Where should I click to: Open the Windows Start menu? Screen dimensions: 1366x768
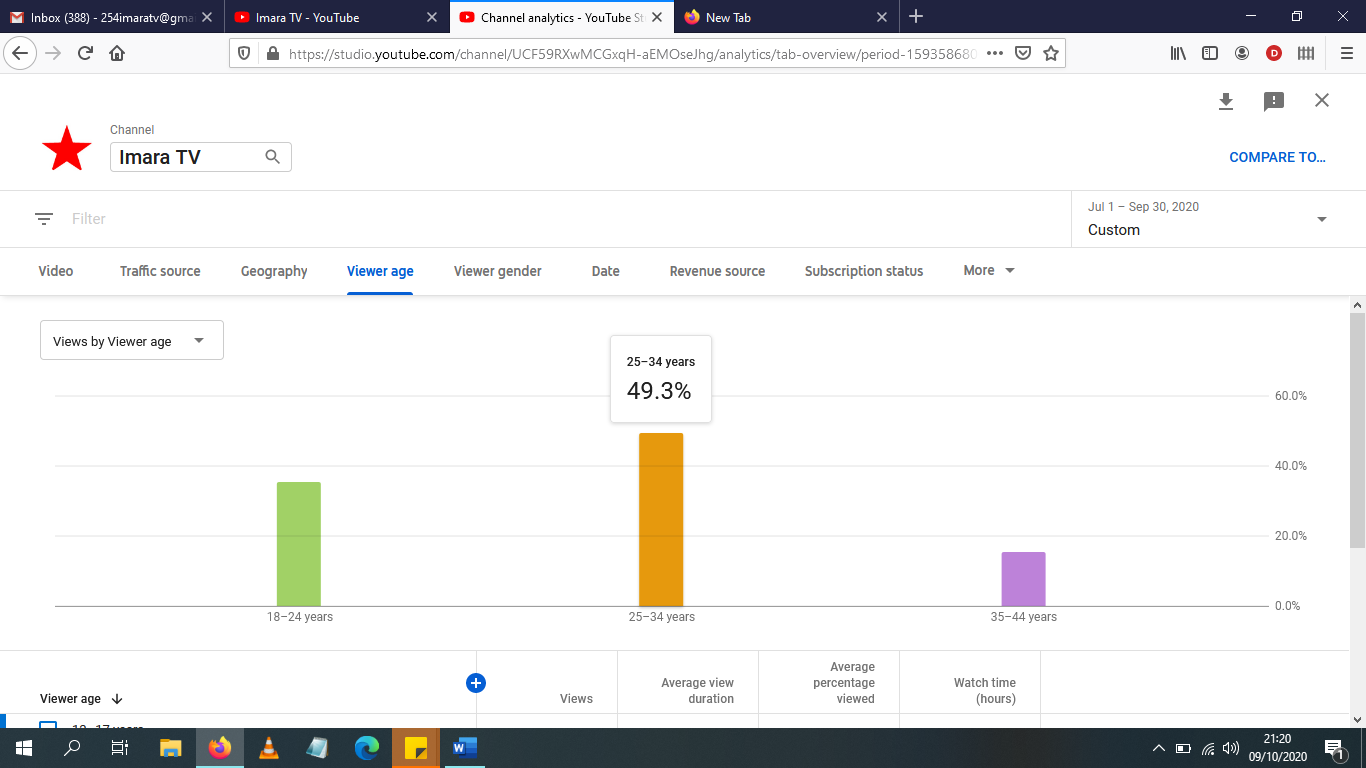click(24, 747)
